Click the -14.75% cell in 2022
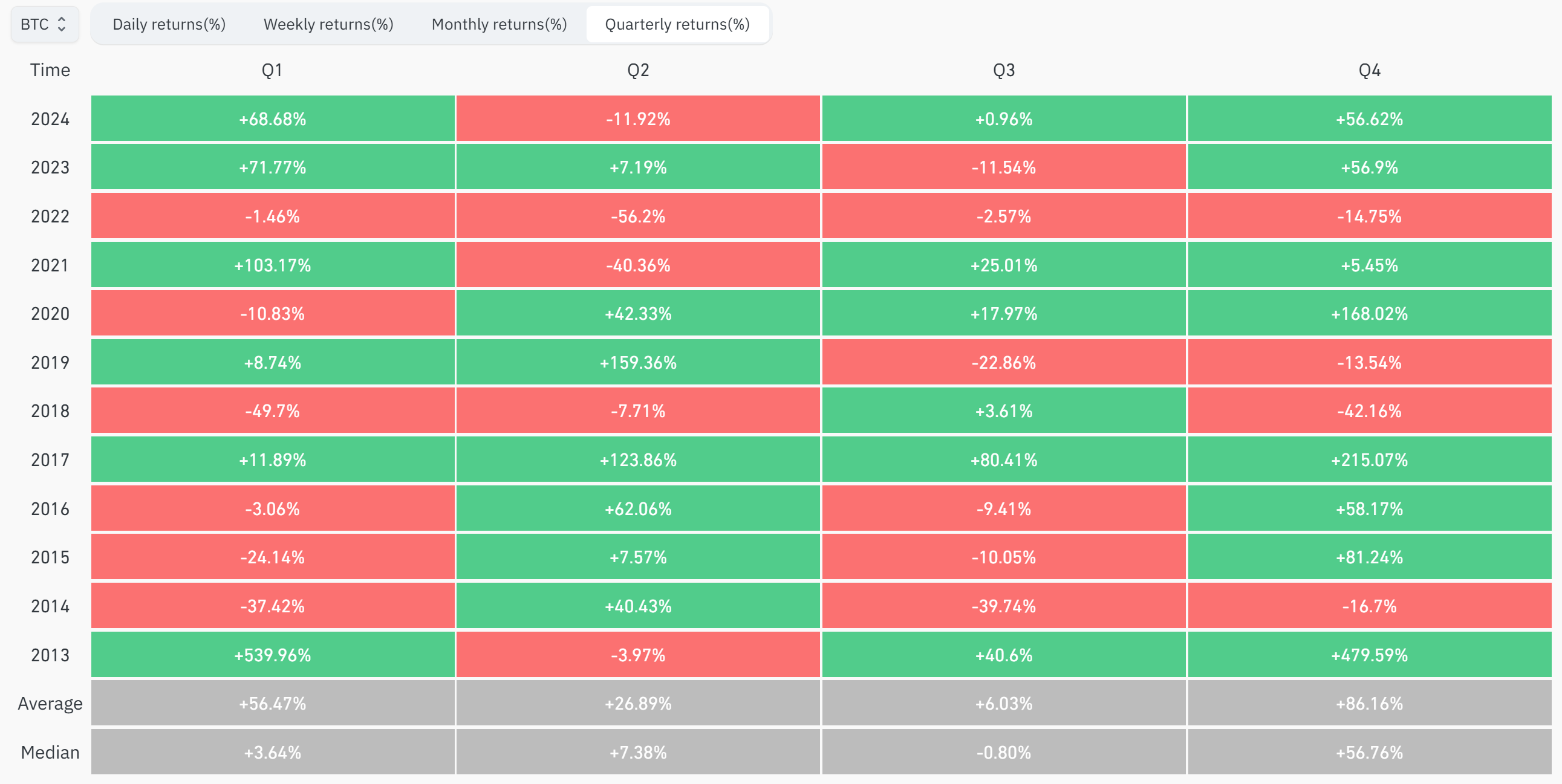1562x784 pixels. [x=1369, y=216]
